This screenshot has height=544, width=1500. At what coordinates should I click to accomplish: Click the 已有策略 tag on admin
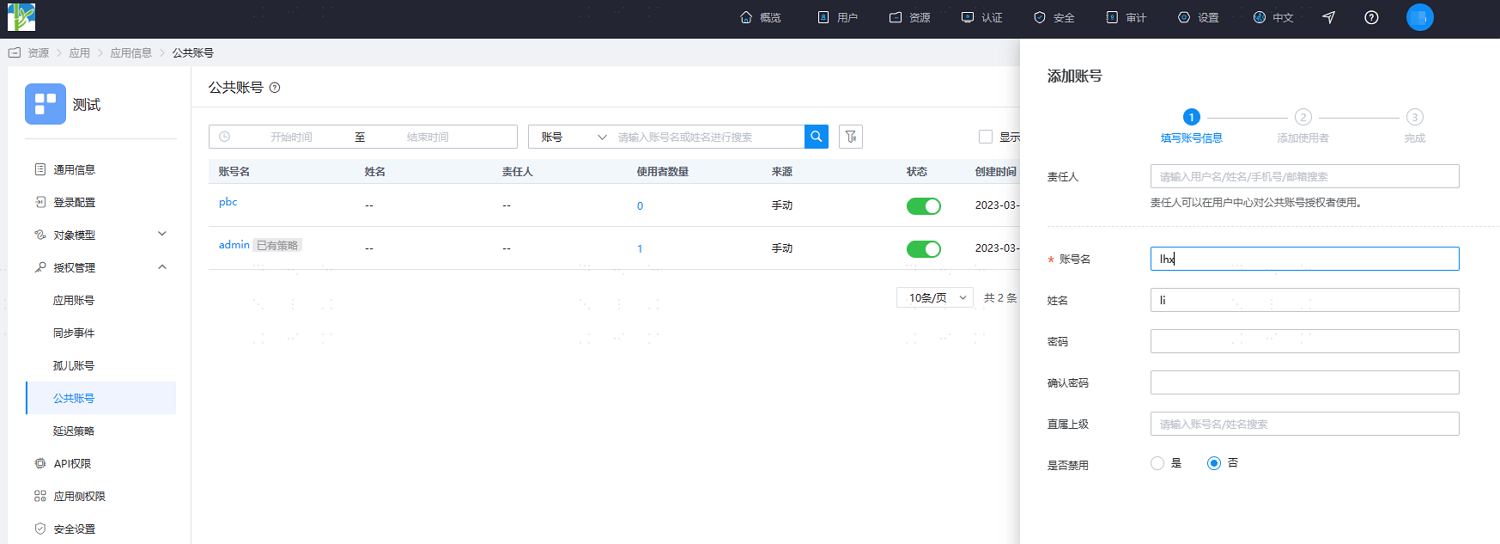277,245
